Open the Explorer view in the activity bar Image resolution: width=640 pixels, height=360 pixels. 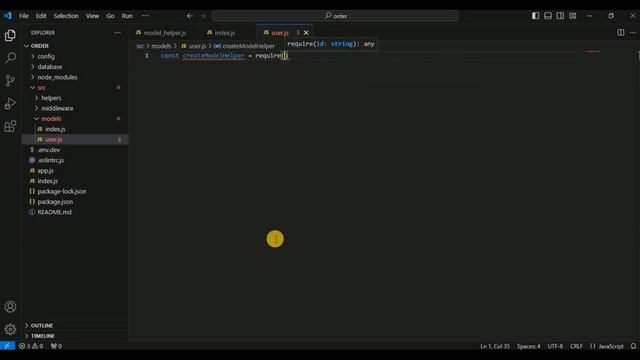pyautogui.click(x=10, y=36)
